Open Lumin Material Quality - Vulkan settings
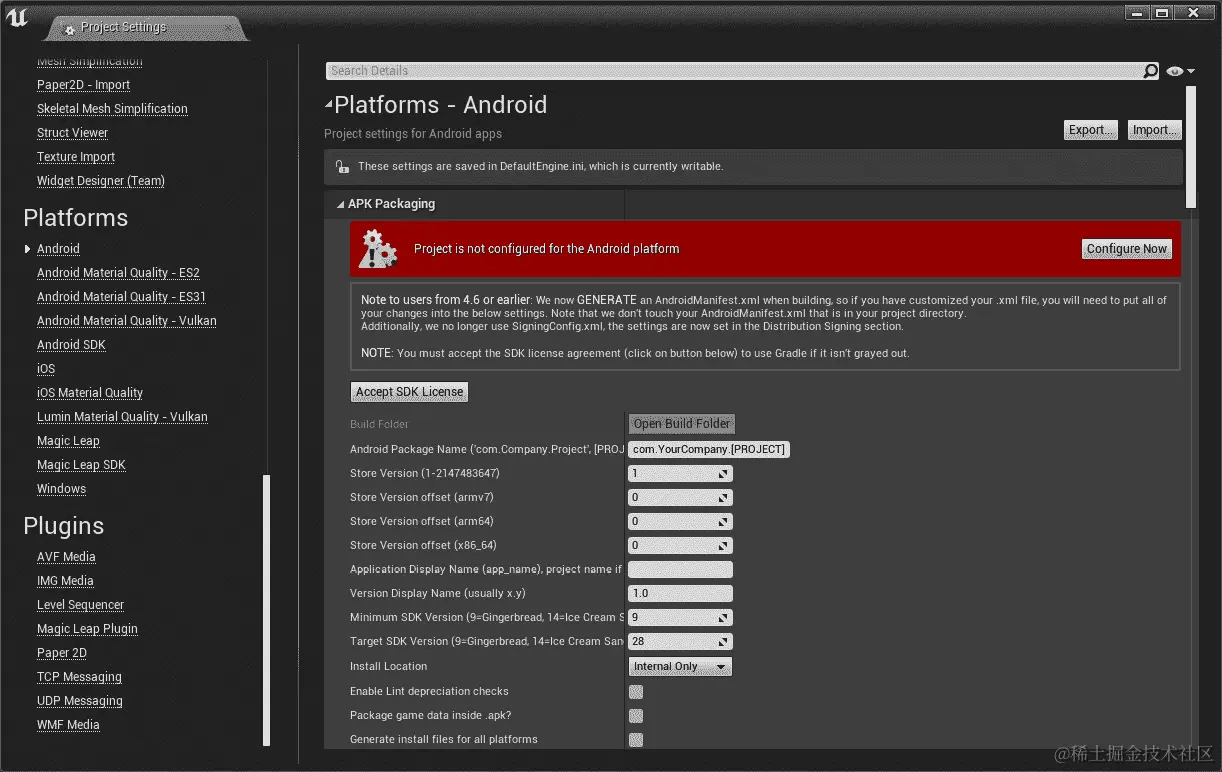Viewport: 1222px width, 772px height. point(122,417)
